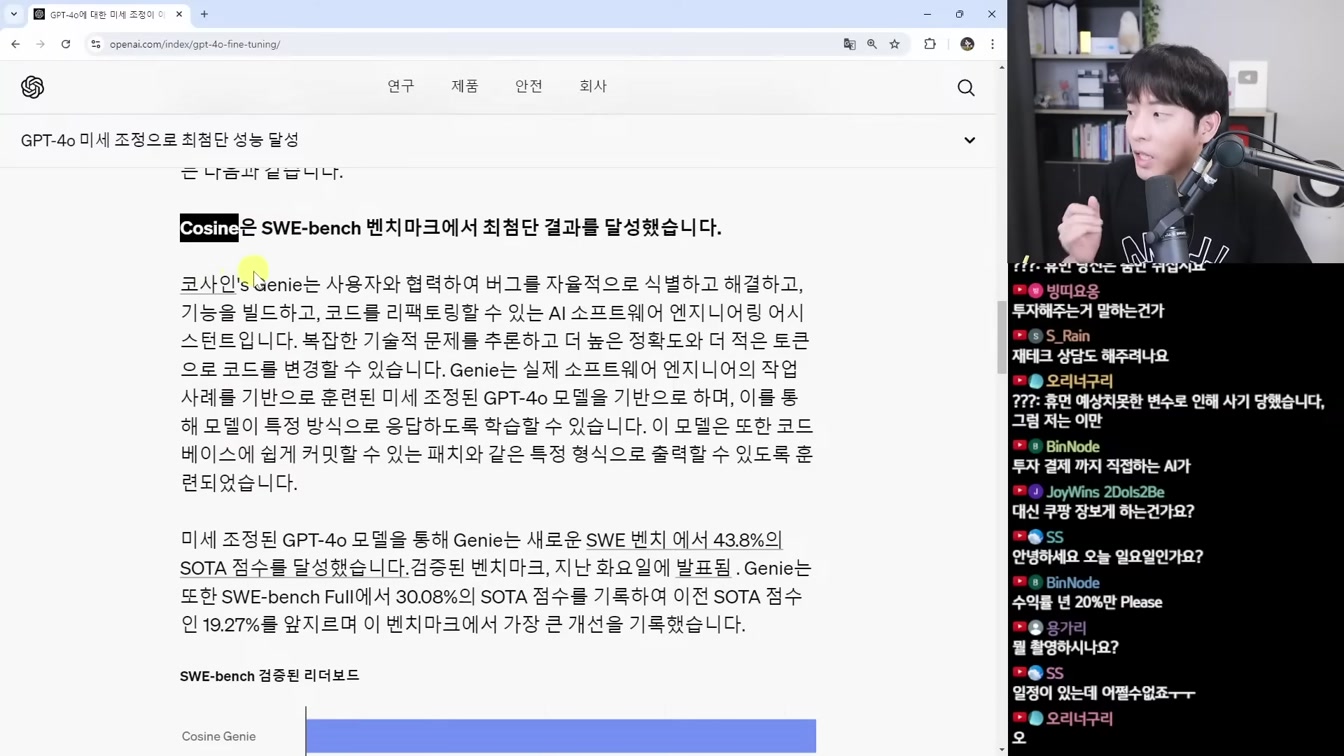The height and width of the screenshot is (756, 1344).
Task: Click the page vertical scrollbar thumb
Action: click(x=1002, y=337)
